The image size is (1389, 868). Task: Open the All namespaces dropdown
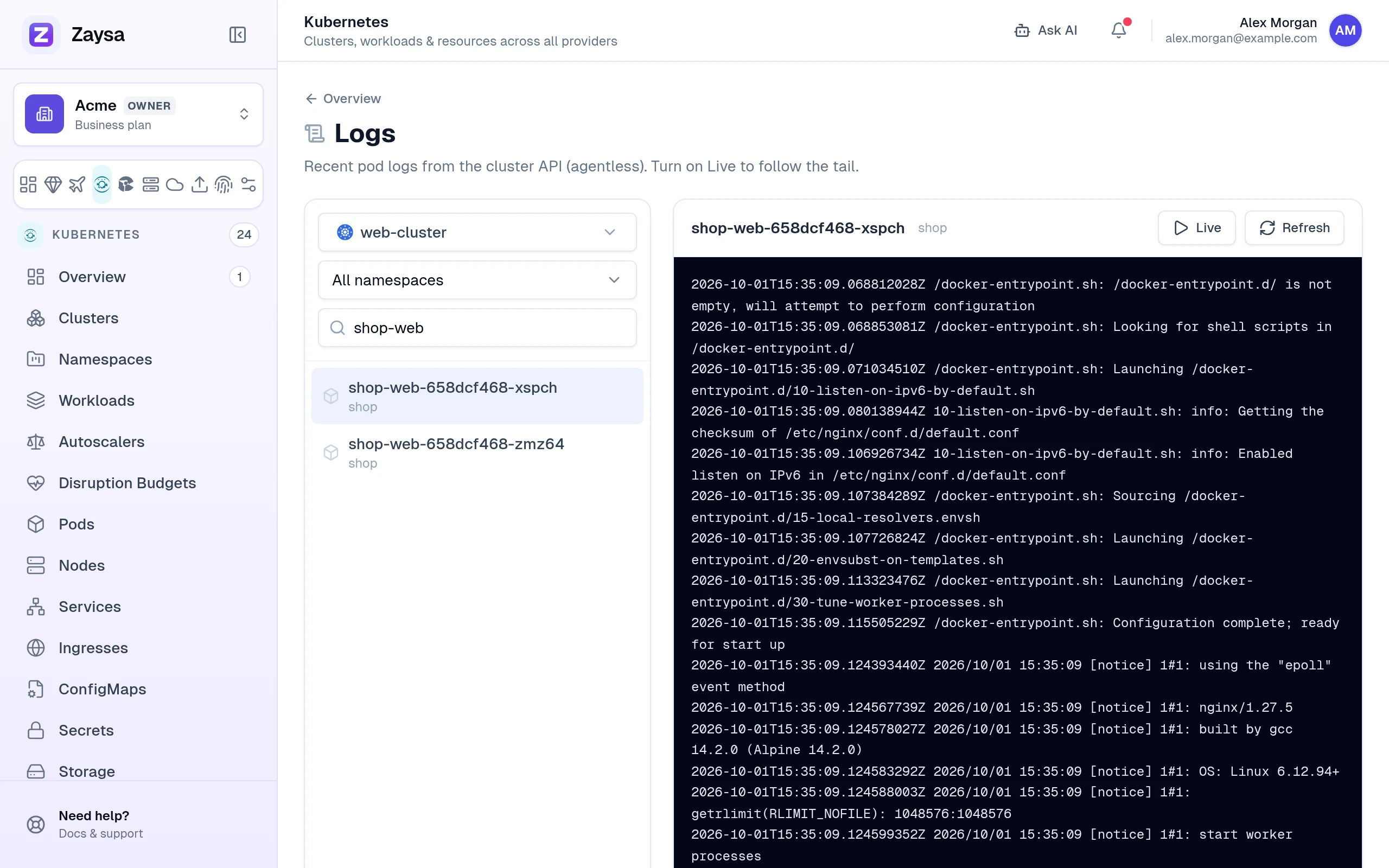click(477, 280)
